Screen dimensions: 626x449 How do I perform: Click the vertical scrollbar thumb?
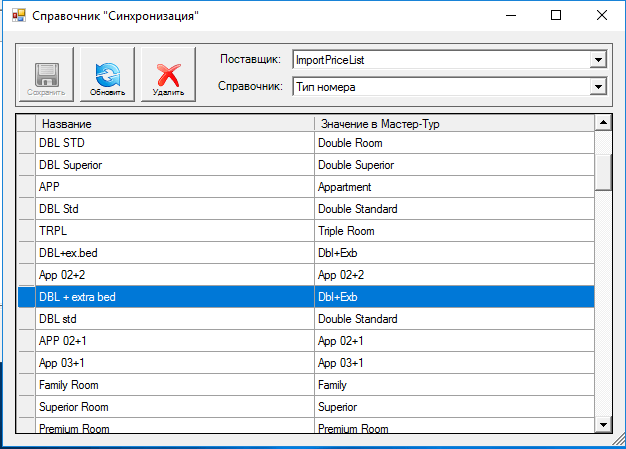tap(603, 172)
